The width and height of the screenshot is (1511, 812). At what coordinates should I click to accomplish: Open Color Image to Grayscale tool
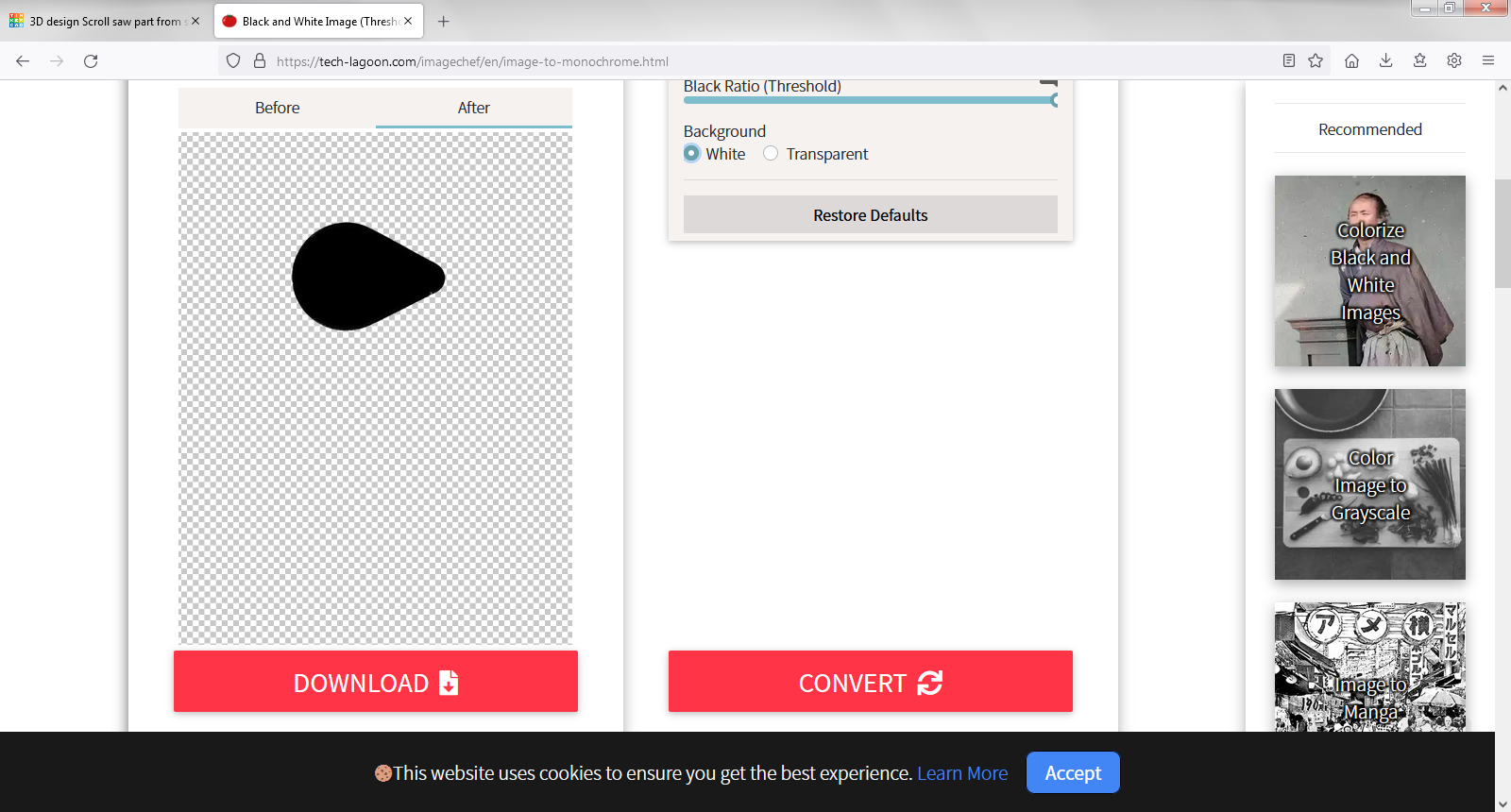[x=1370, y=484]
